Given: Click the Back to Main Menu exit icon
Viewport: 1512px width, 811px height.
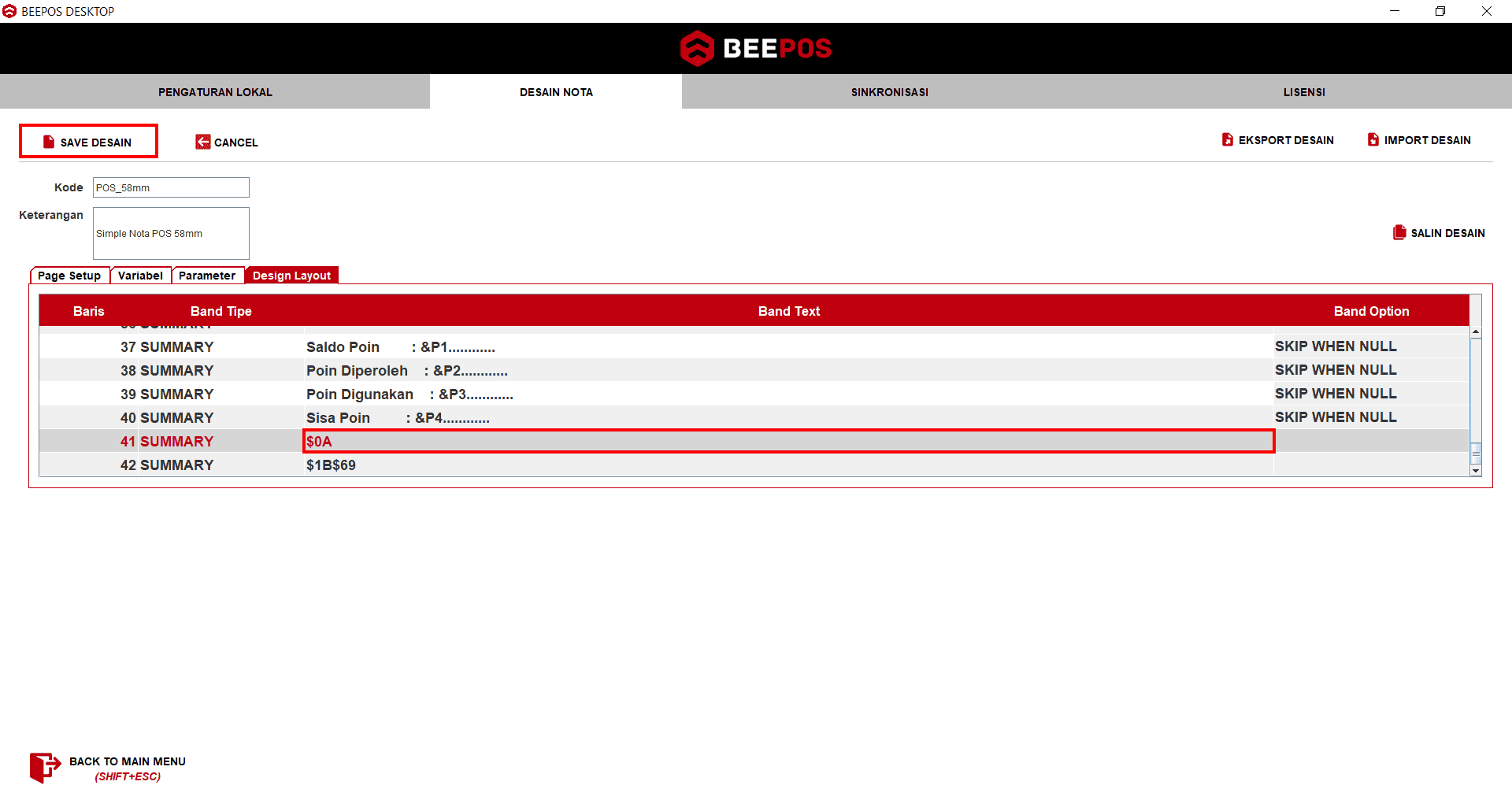Looking at the screenshot, I should pyautogui.click(x=44, y=768).
